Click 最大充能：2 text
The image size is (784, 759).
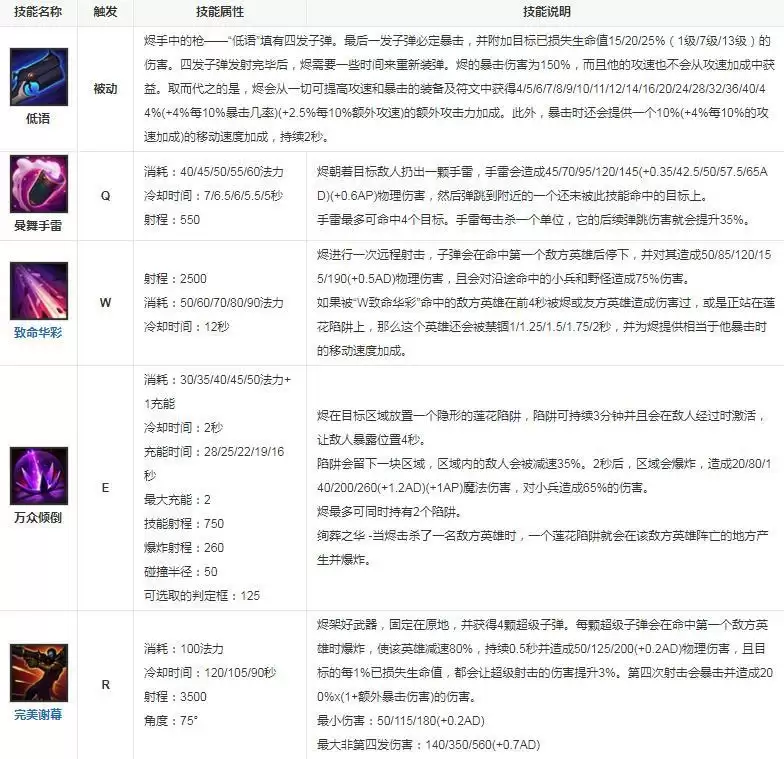[177, 500]
